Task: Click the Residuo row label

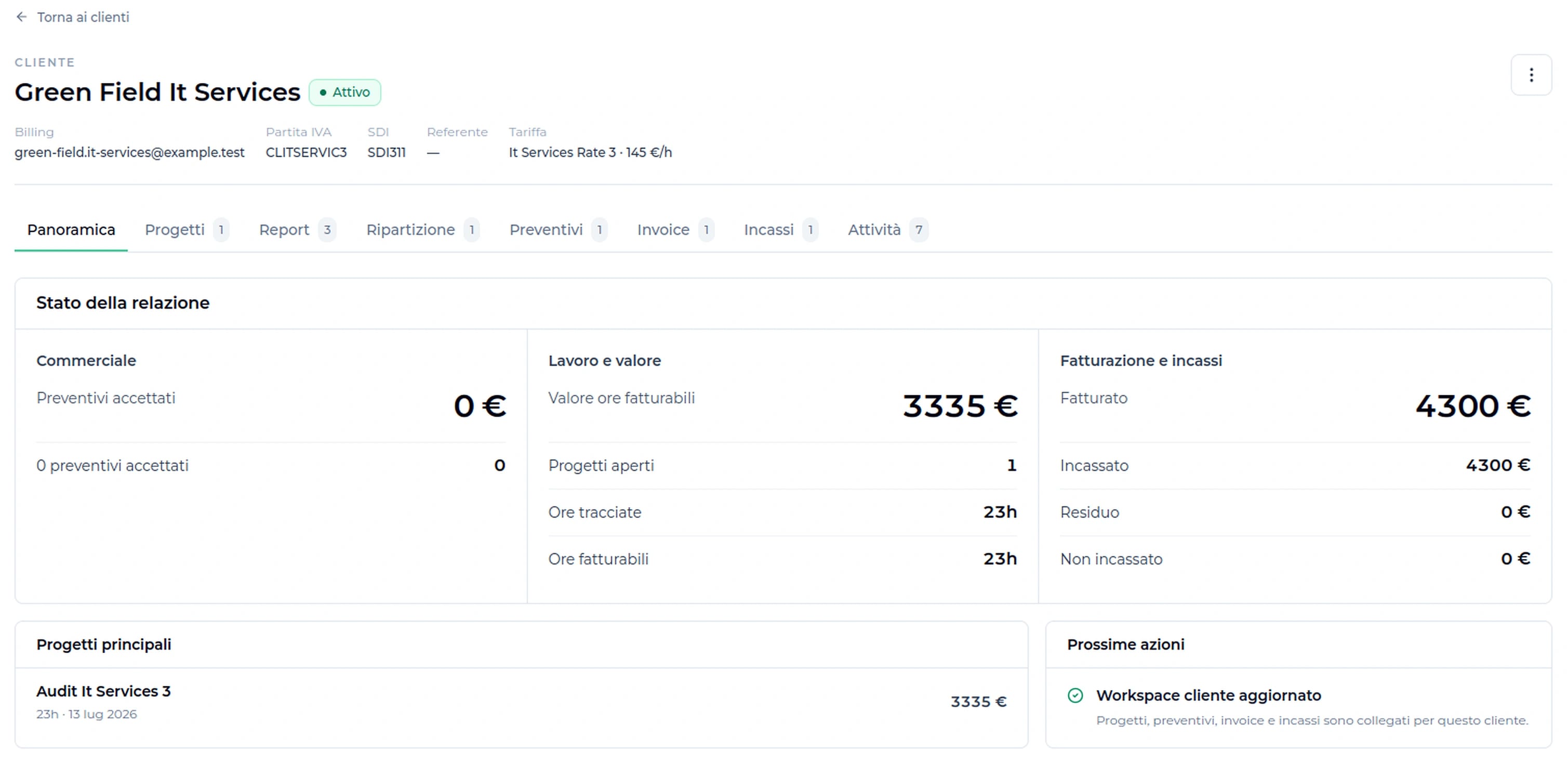Action: (x=1089, y=513)
